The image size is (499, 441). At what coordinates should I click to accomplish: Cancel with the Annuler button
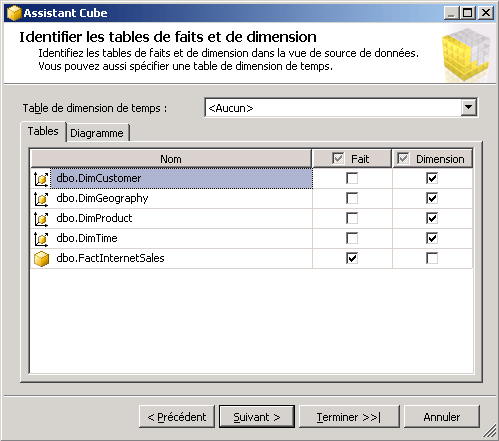(x=442, y=417)
